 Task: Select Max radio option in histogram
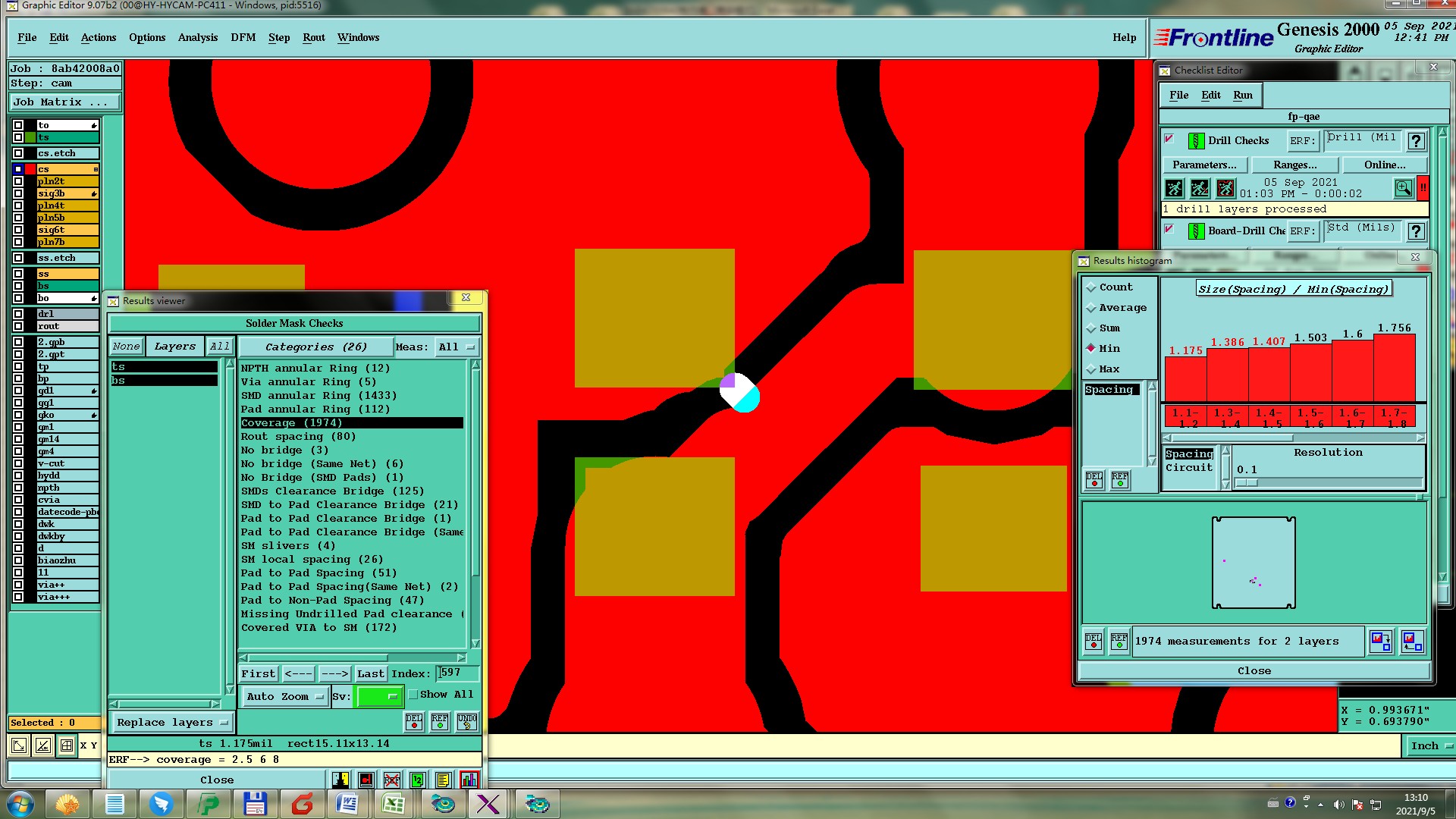pos(1091,369)
